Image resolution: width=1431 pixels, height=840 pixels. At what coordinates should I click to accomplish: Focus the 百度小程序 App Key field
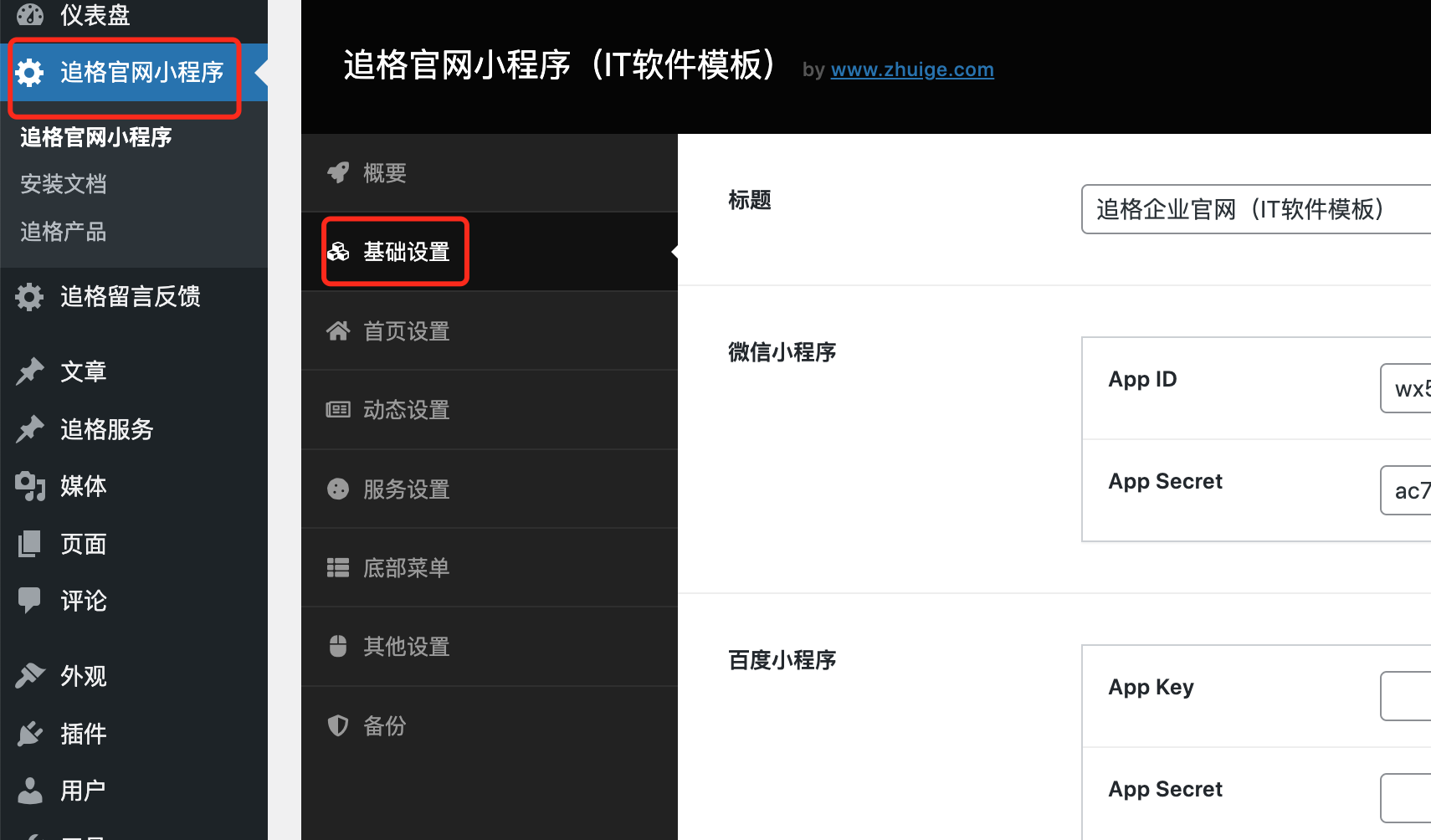(1406, 696)
